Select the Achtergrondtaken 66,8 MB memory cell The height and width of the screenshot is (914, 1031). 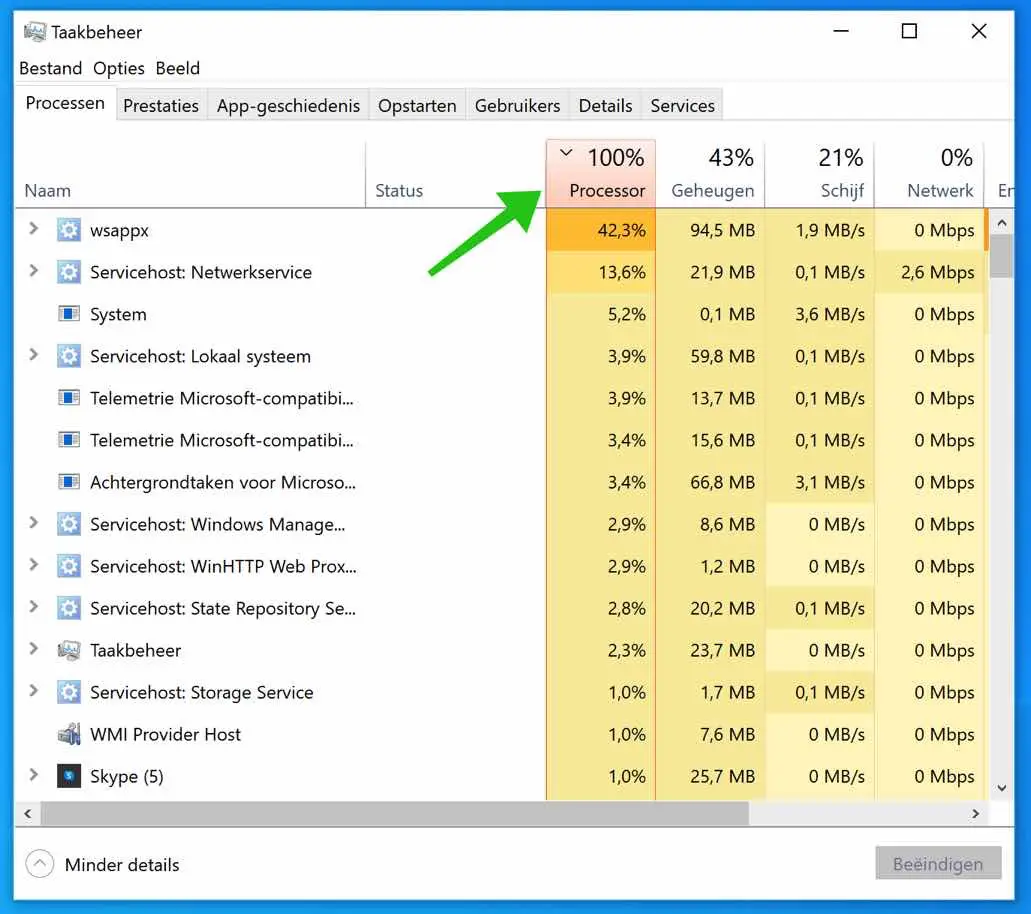710,483
